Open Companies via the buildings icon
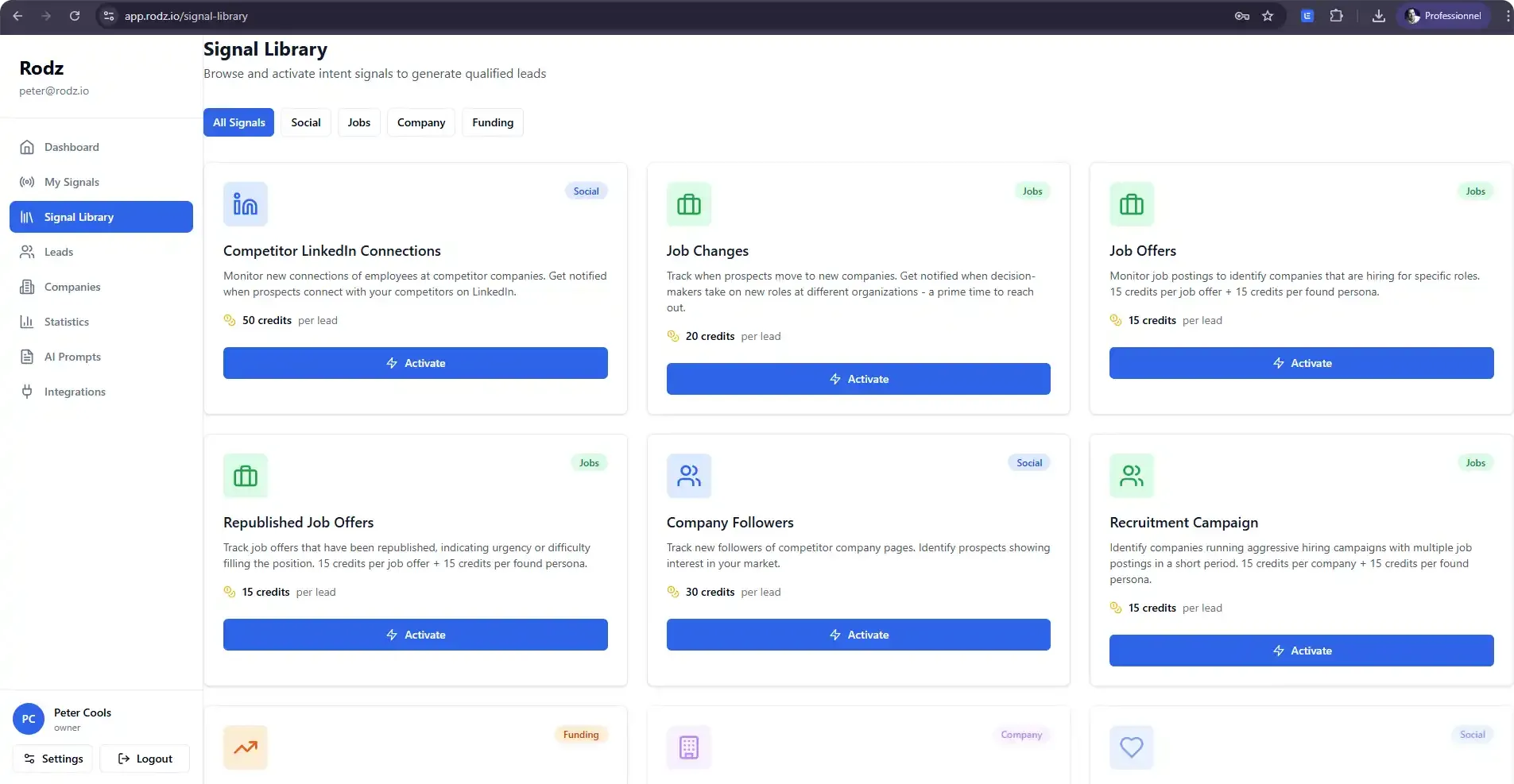1514x784 pixels. click(28, 287)
